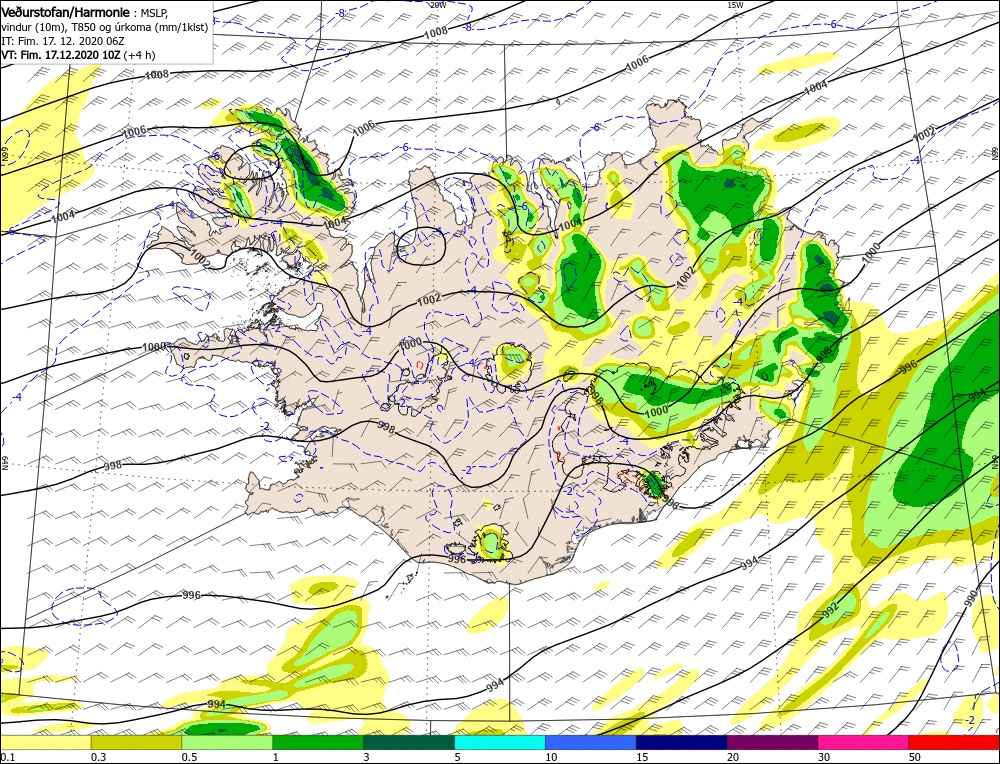Click the magenta 30–50 legend swatch
This screenshot has height=764, width=1000.
[x=864, y=742]
